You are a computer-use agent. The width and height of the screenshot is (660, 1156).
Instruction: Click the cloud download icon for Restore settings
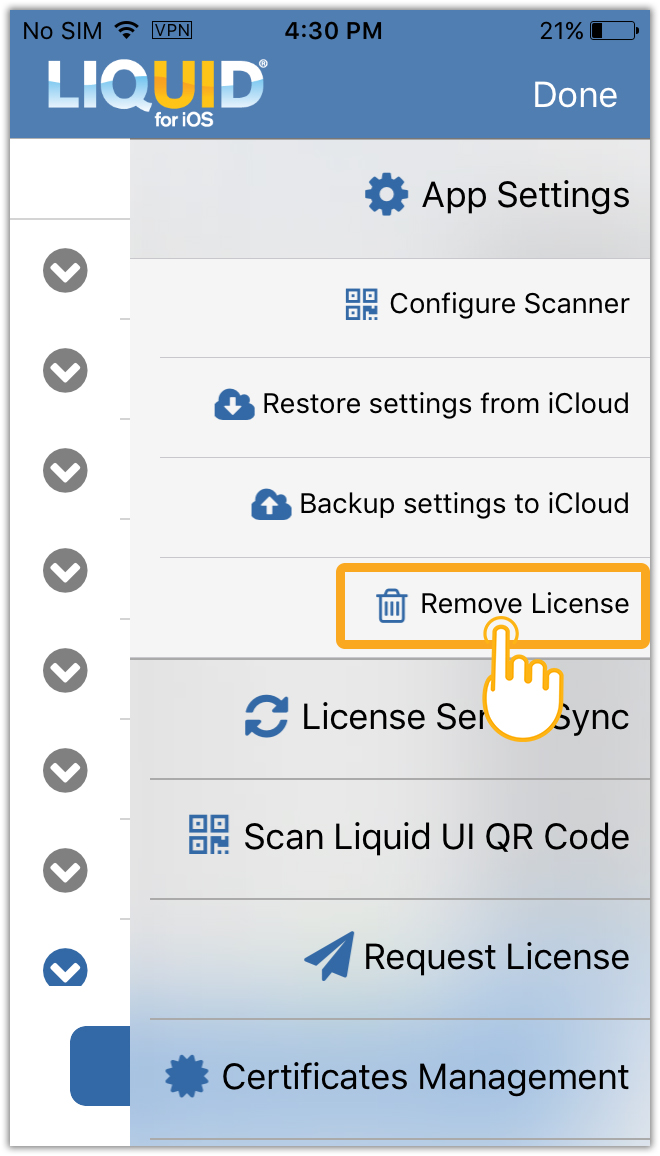[234, 405]
